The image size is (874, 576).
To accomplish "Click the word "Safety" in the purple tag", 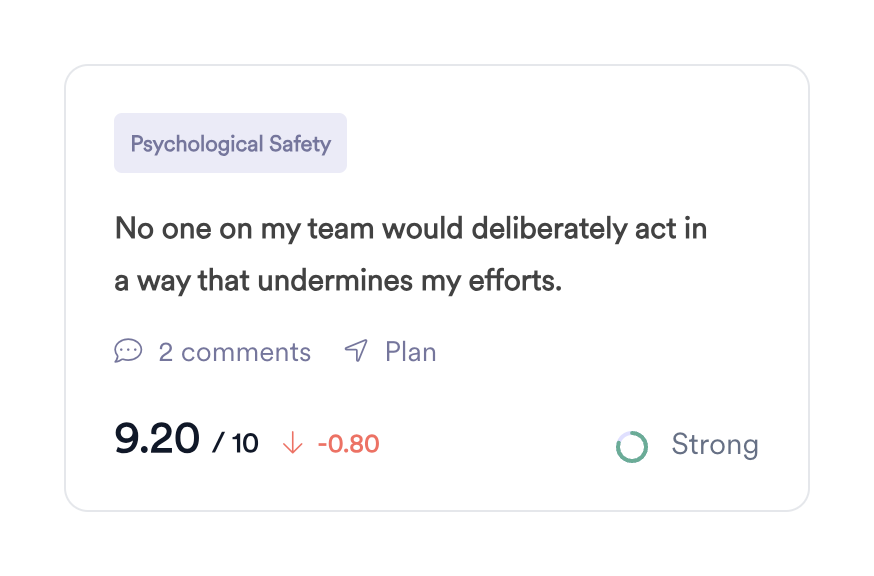I will click(300, 144).
